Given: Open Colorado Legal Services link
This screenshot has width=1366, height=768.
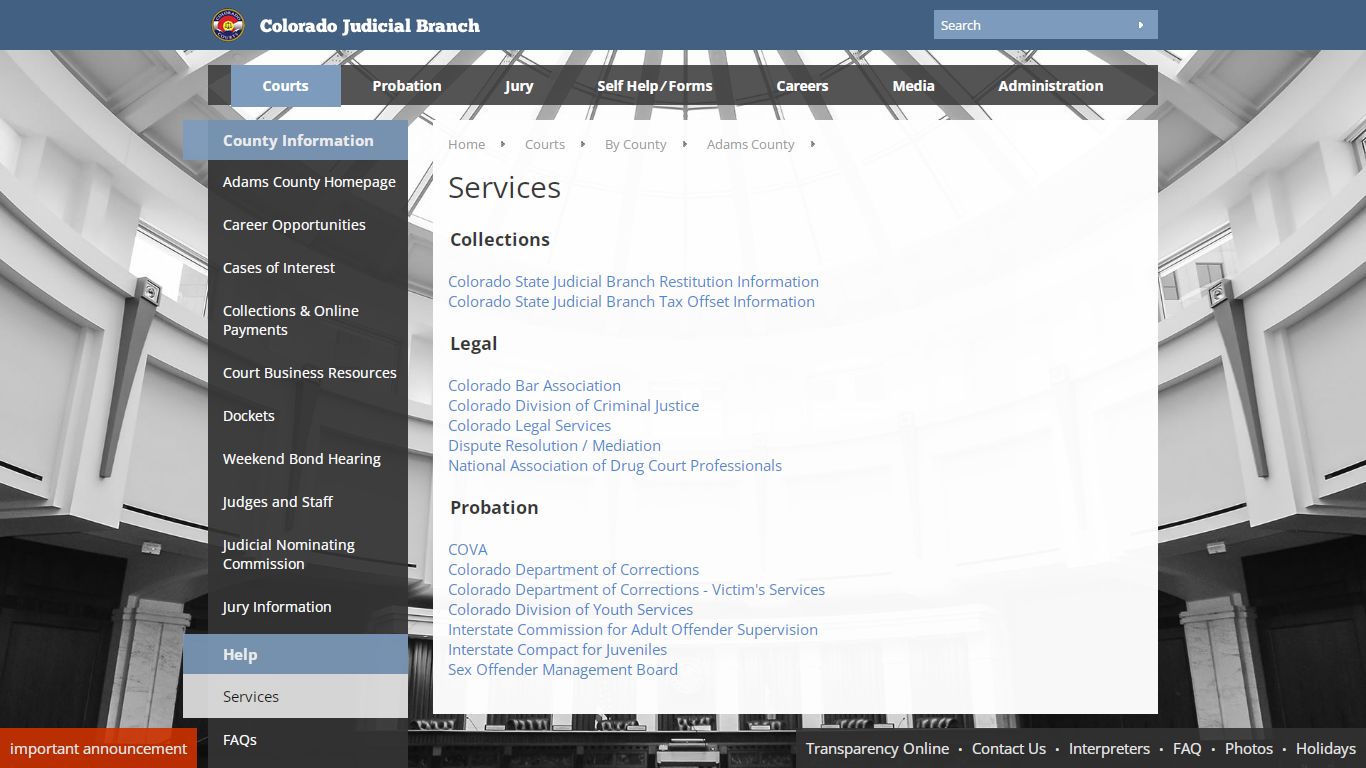Looking at the screenshot, I should click(529, 426).
